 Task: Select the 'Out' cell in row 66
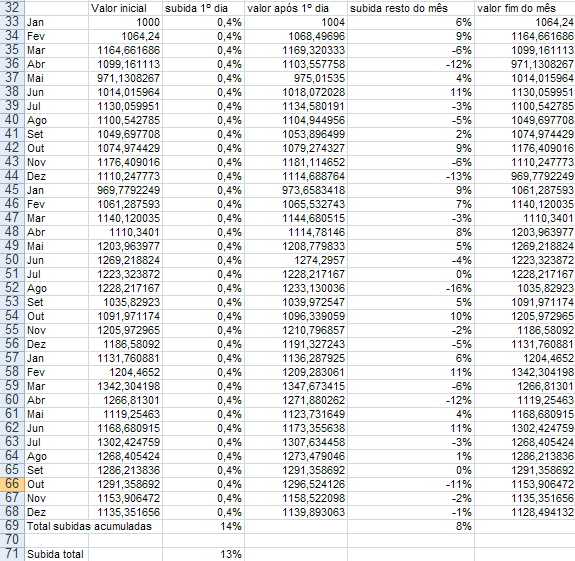(57, 484)
